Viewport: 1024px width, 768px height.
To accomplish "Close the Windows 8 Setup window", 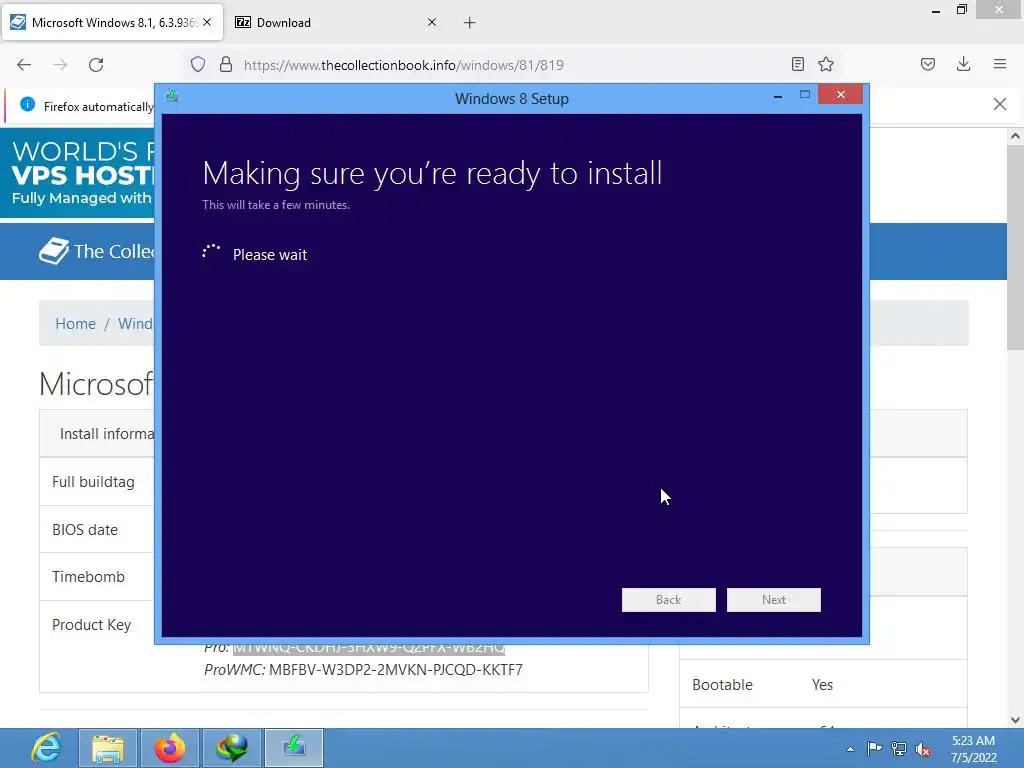I will [840, 95].
